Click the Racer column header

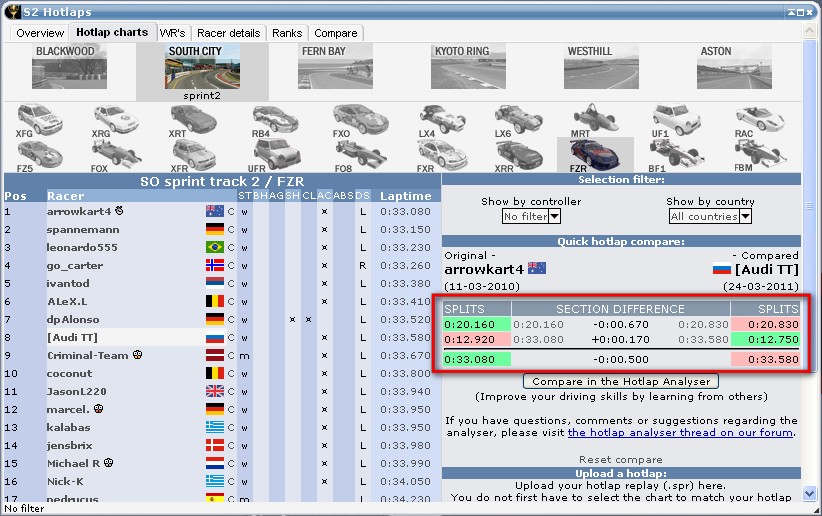click(66, 196)
